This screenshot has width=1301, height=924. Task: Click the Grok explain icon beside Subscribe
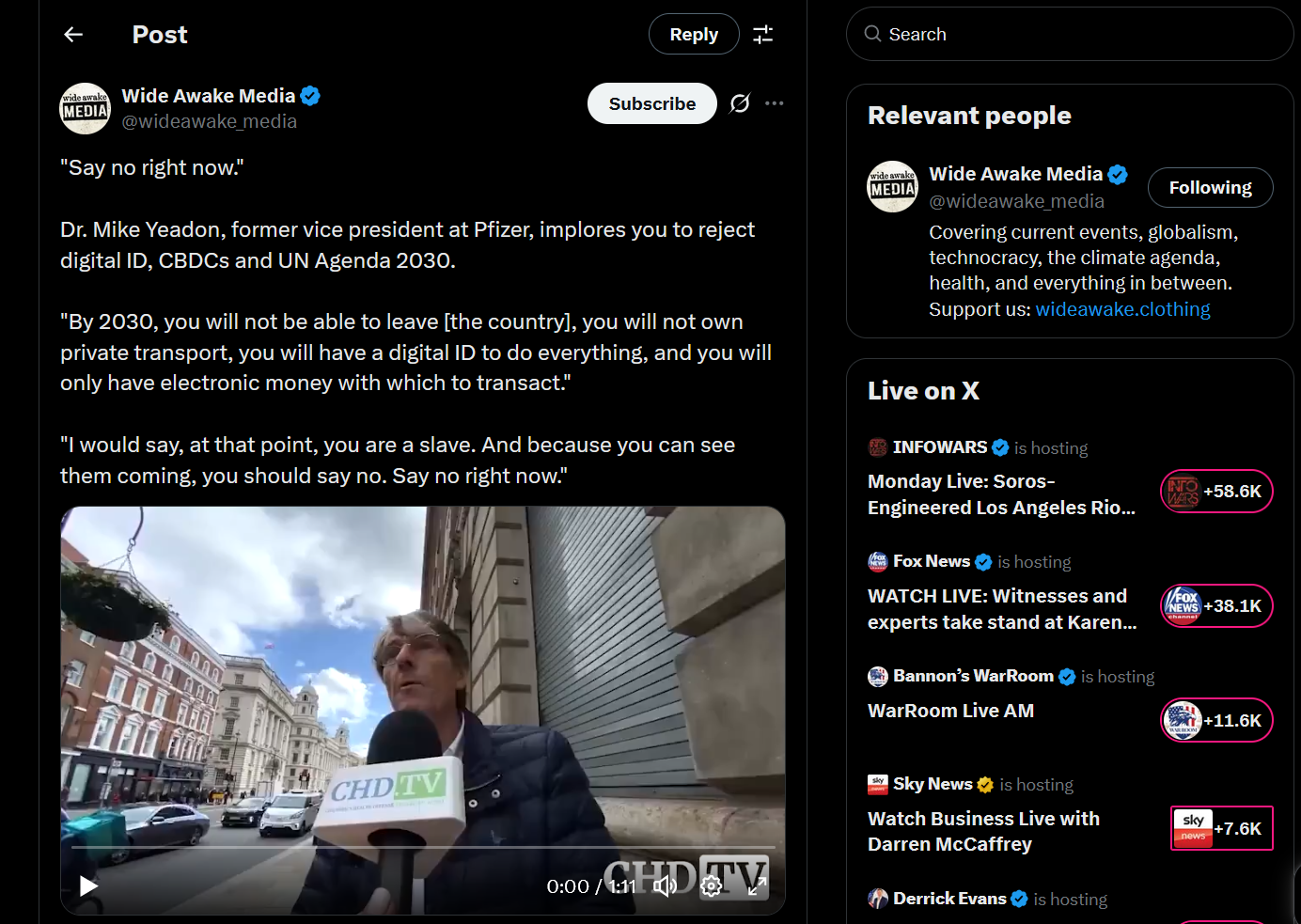(x=740, y=103)
